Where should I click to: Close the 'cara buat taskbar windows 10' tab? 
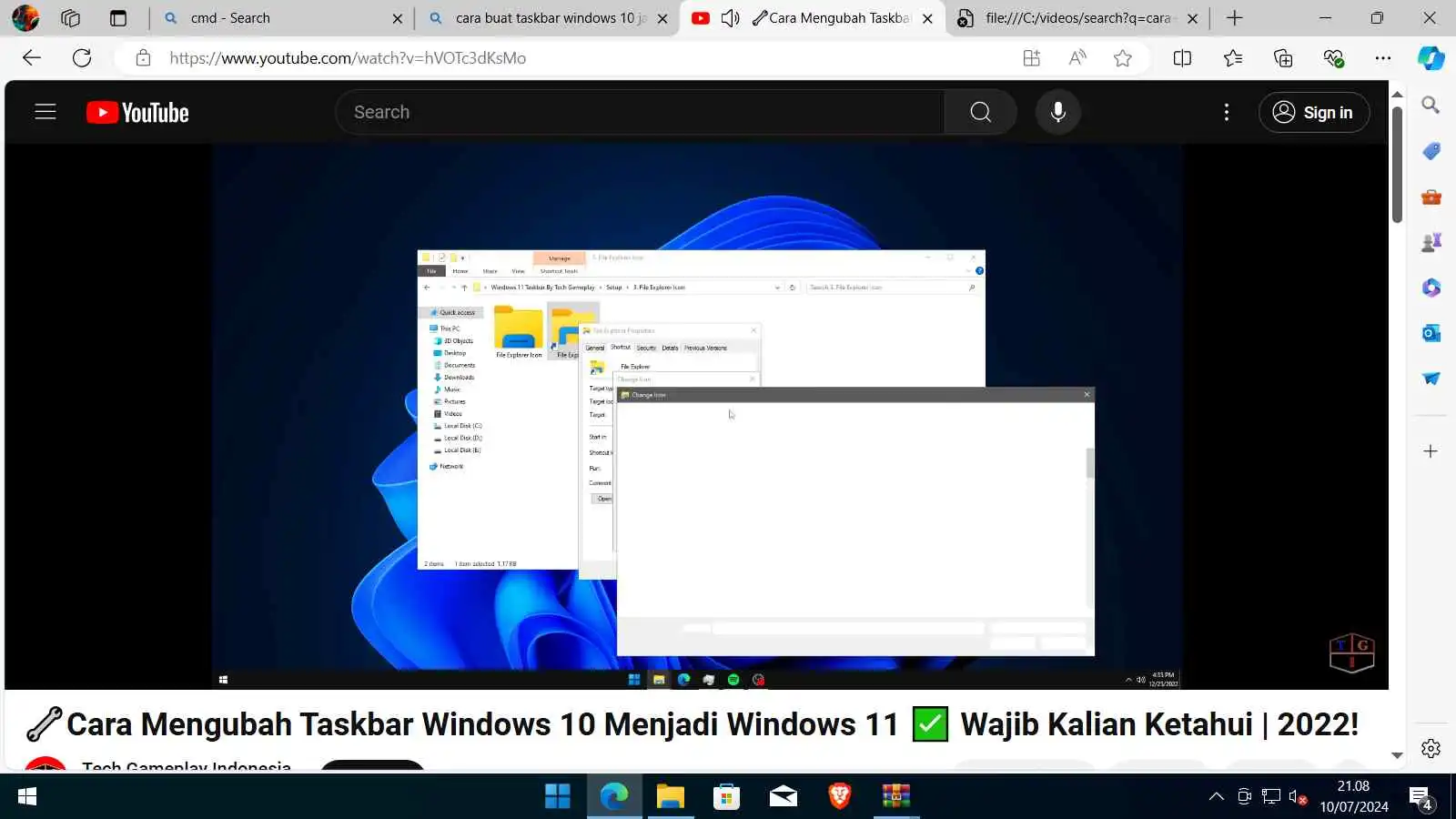click(662, 18)
